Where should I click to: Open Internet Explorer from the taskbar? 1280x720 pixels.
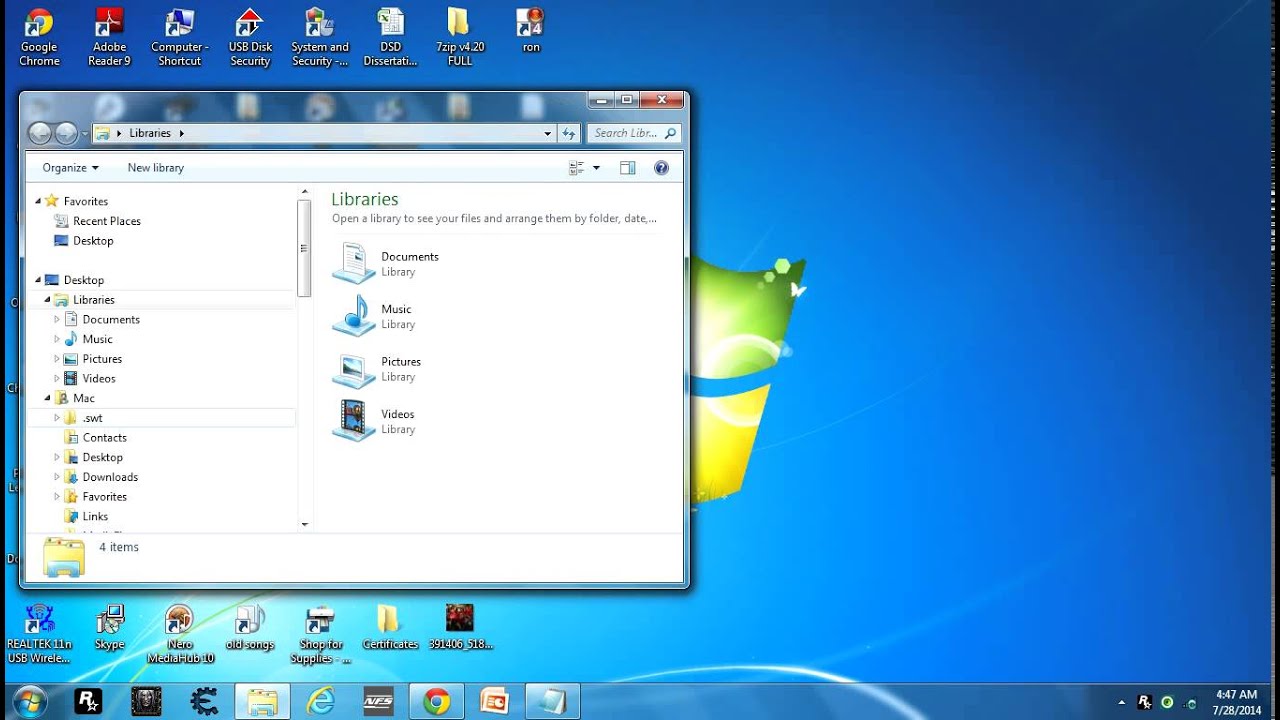pyautogui.click(x=321, y=700)
